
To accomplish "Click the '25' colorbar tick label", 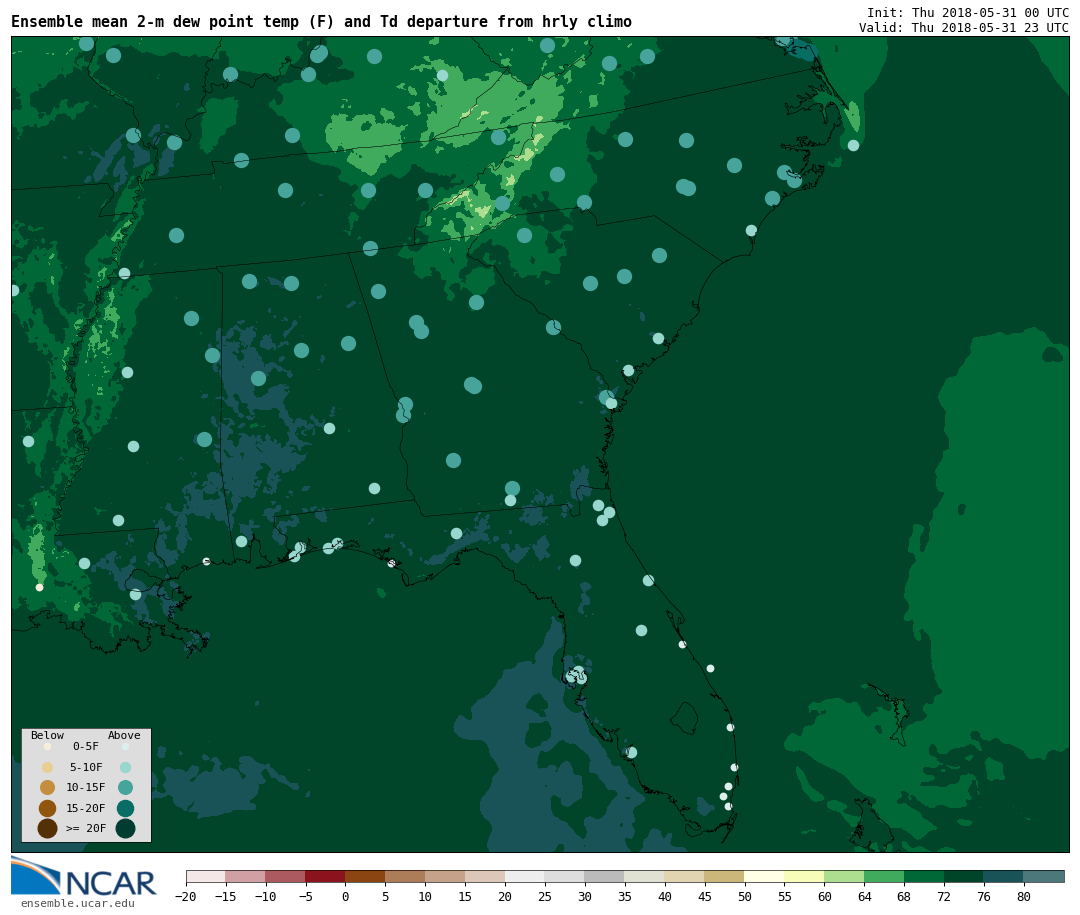I will coord(545,896).
